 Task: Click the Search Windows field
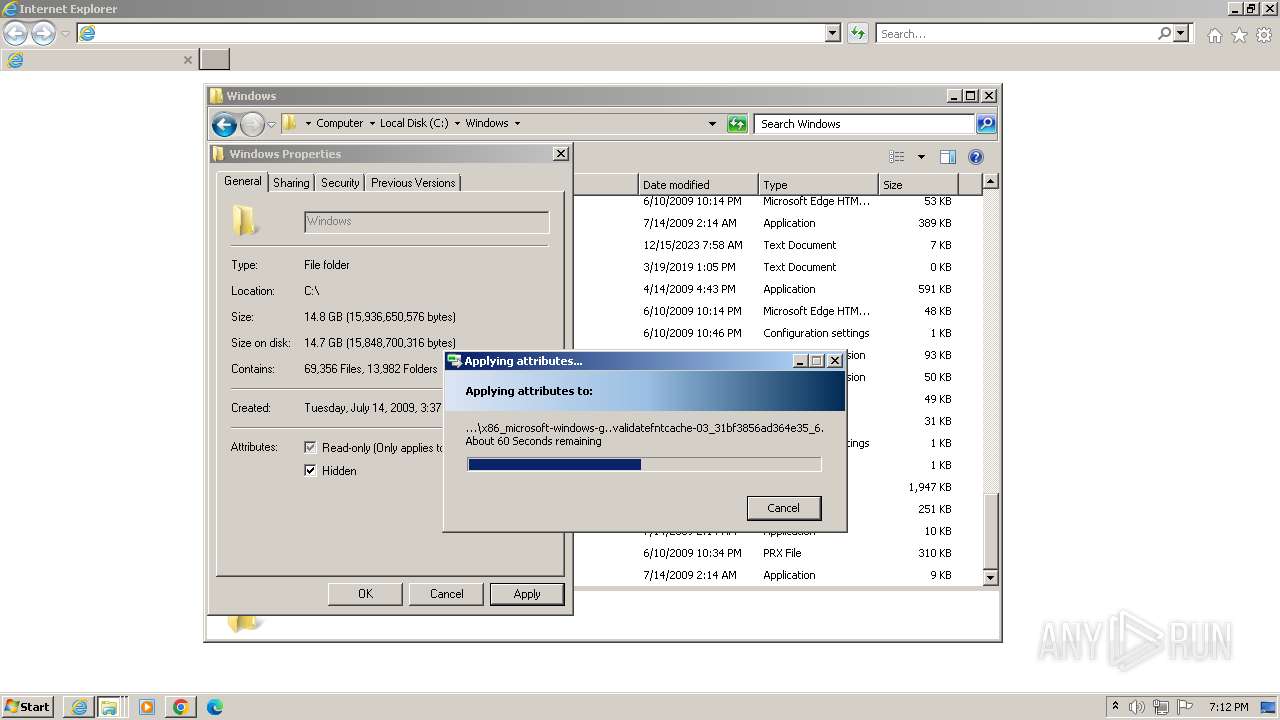(864, 124)
